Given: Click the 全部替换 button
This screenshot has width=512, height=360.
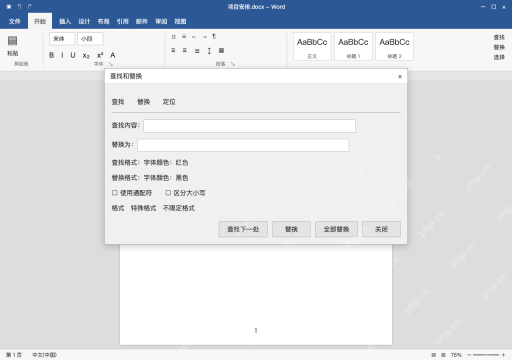Looking at the screenshot, I should tap(336, 229).
